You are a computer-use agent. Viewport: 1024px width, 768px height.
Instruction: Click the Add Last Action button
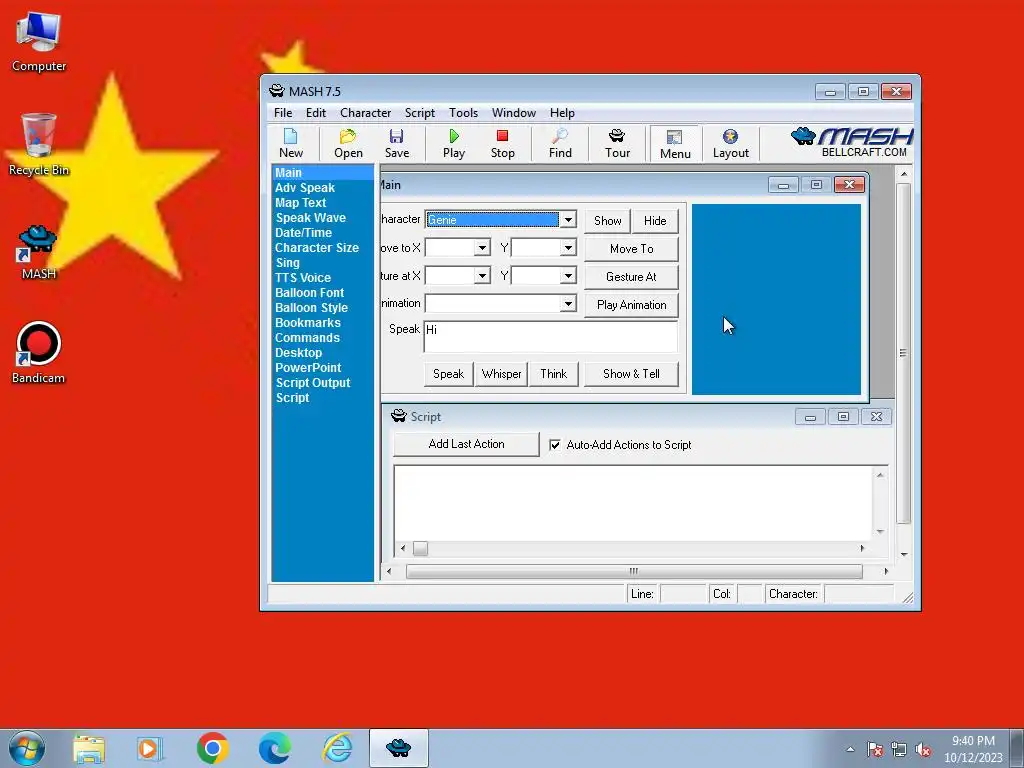tap(466, 444)
